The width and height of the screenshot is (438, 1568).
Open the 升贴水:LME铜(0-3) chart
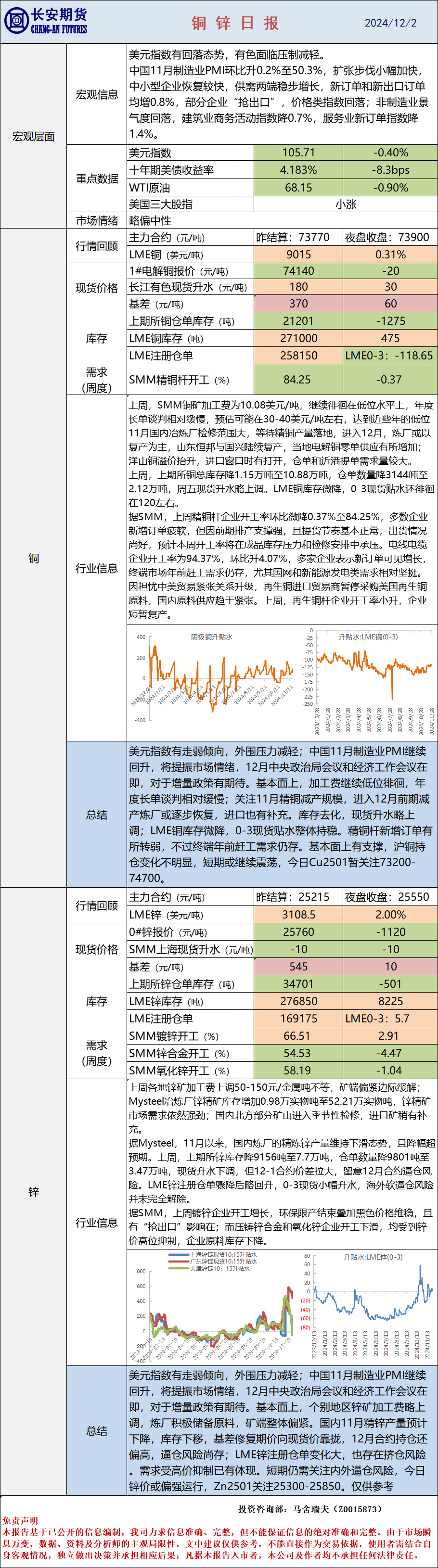[x=369, y=682]
